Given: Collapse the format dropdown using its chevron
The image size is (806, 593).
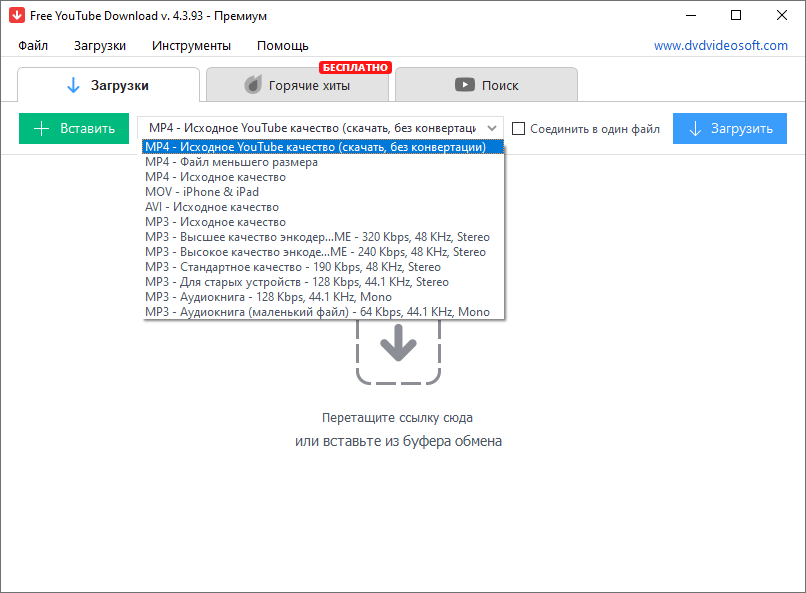Looking at the screenshot, I should coord(491,129).
